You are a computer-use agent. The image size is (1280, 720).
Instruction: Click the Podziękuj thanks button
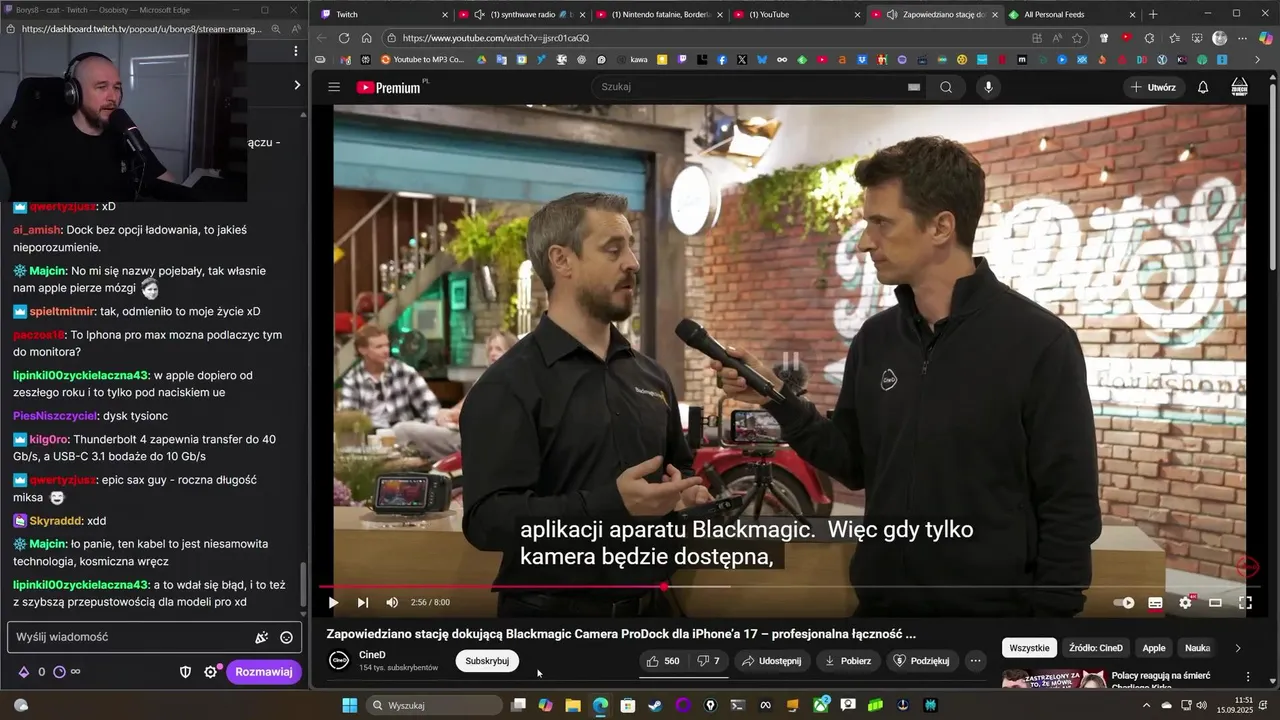click(921, 661)
